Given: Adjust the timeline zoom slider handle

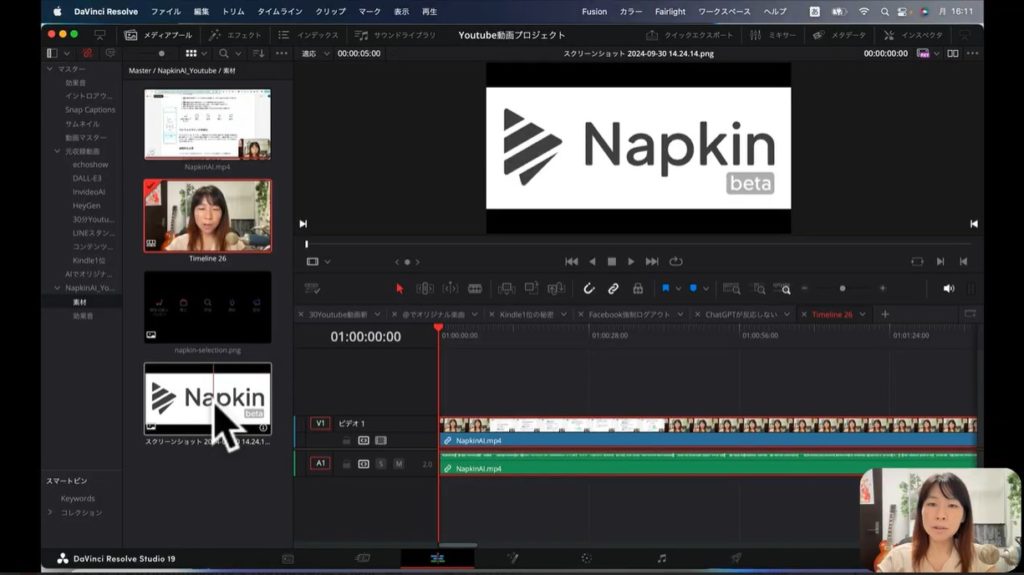Looking at the screenshot, I should 842,288.
